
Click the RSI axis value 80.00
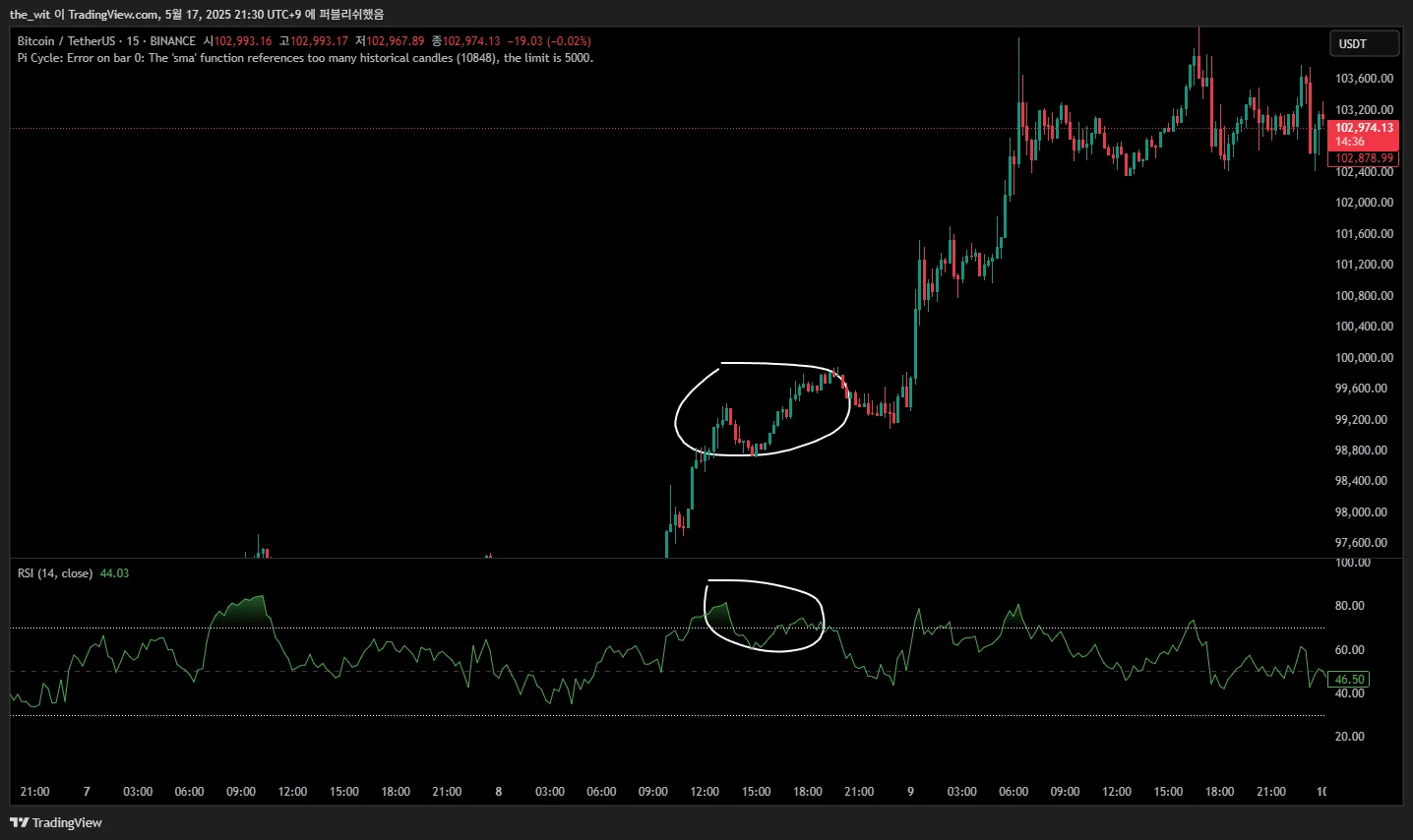(x=1349, y=606)
